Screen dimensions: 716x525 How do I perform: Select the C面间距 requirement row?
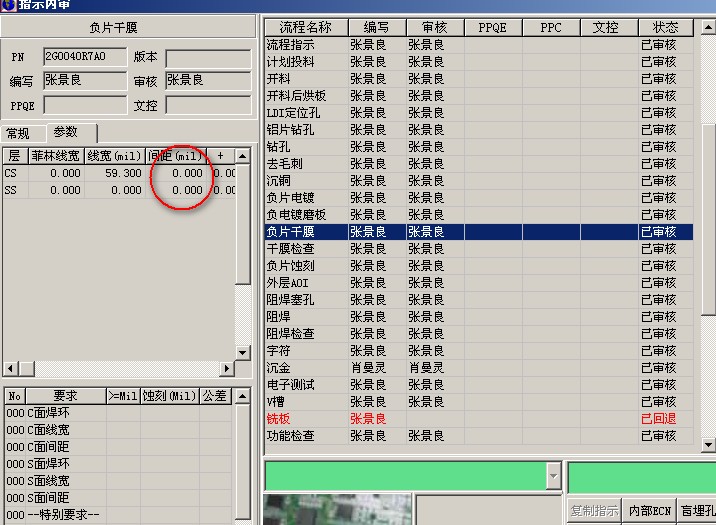click(x=119, y=447)
